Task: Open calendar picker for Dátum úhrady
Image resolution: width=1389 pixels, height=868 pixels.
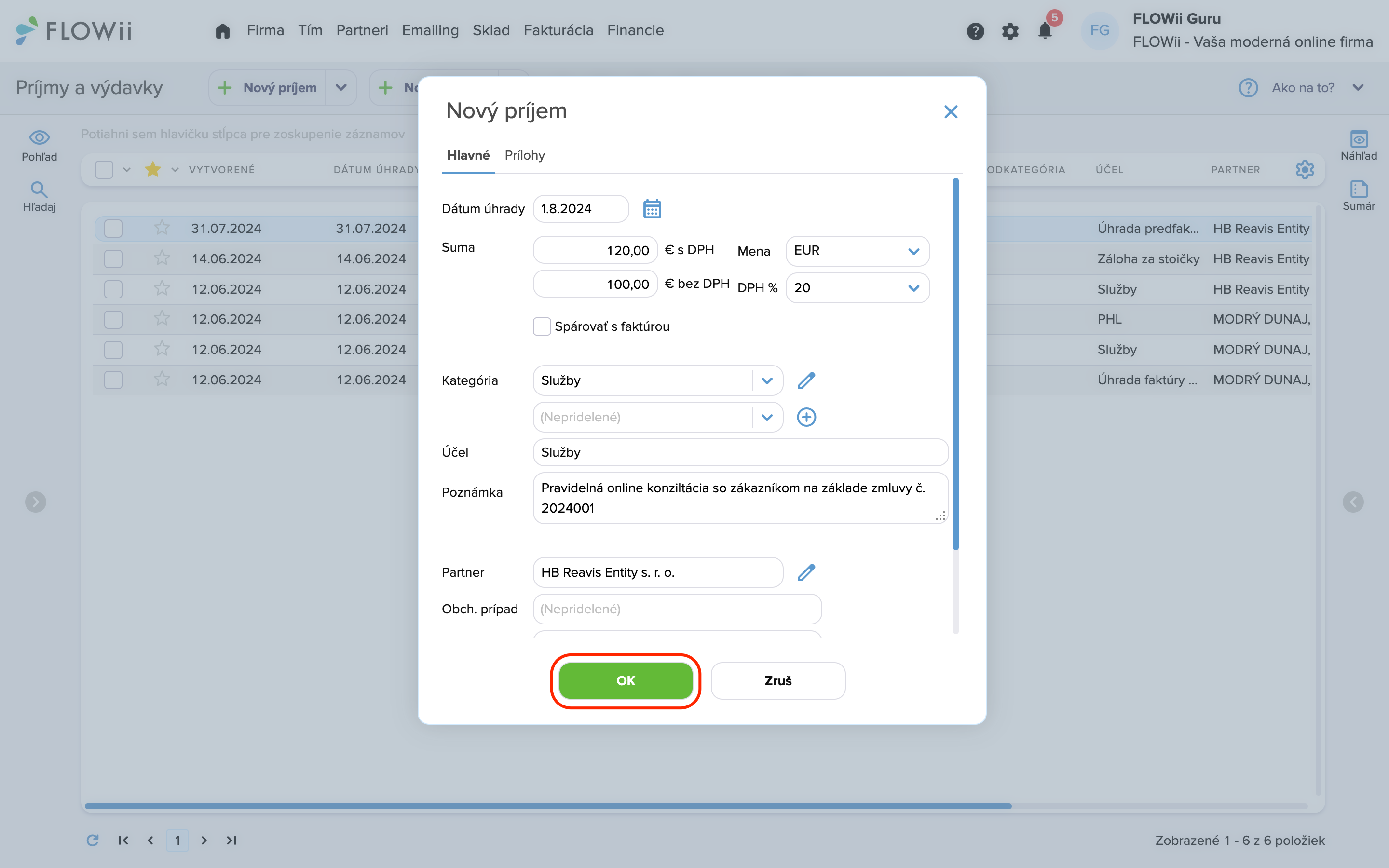Action: [x=652, y=208]
